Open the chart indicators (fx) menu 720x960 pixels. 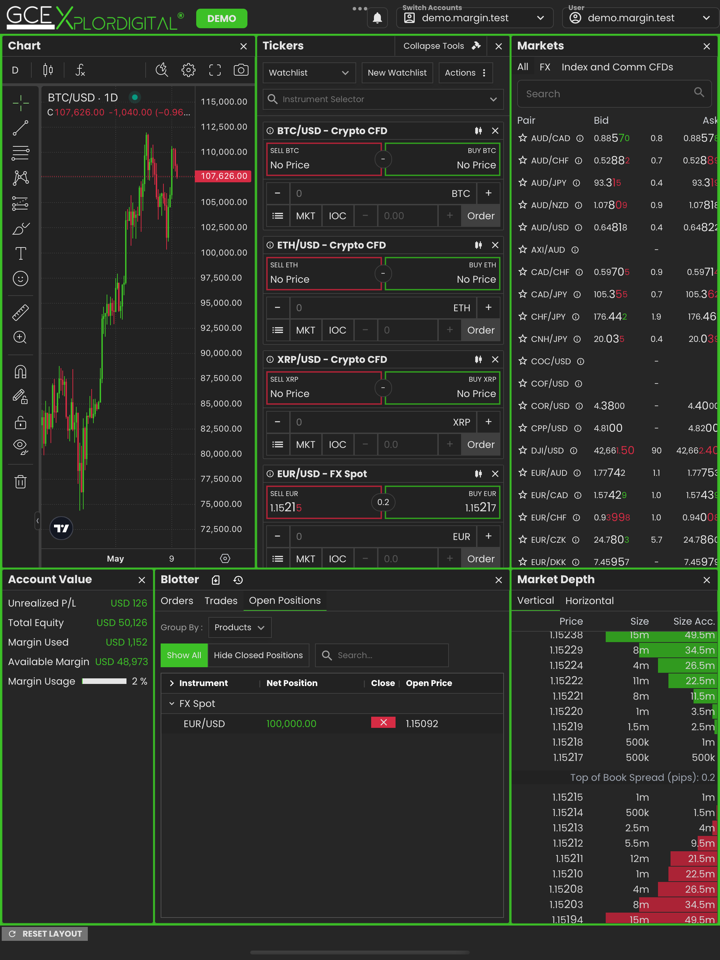click(x=80, y=70)
